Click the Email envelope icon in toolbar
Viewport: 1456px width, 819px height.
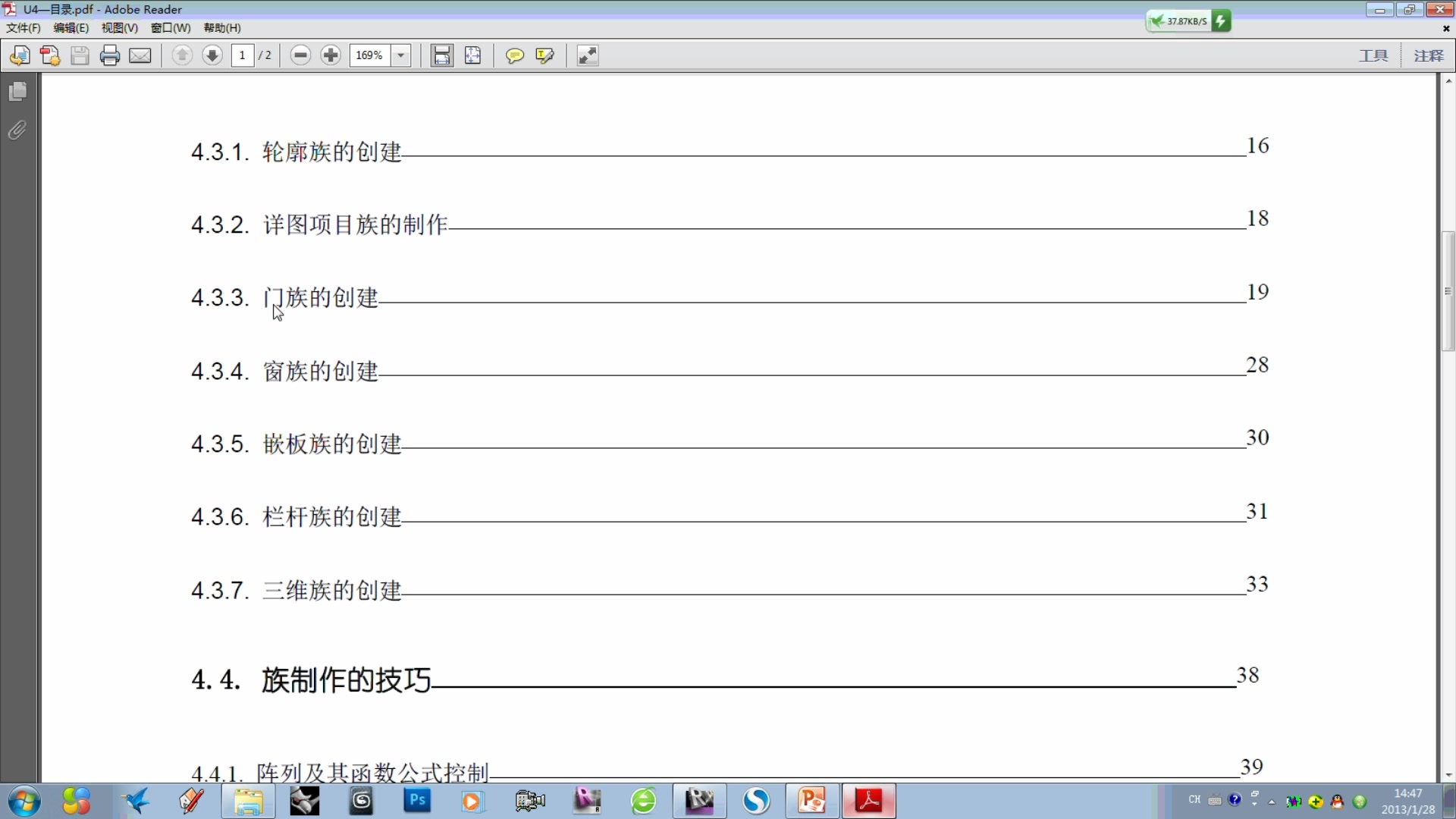tap(140, 55)
